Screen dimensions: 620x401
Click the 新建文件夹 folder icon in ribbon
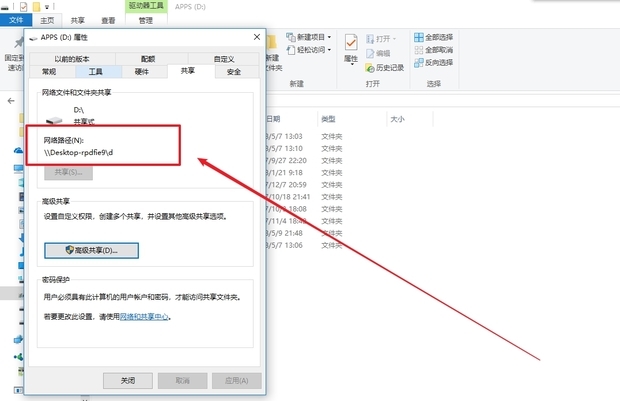tap(272, 43)
